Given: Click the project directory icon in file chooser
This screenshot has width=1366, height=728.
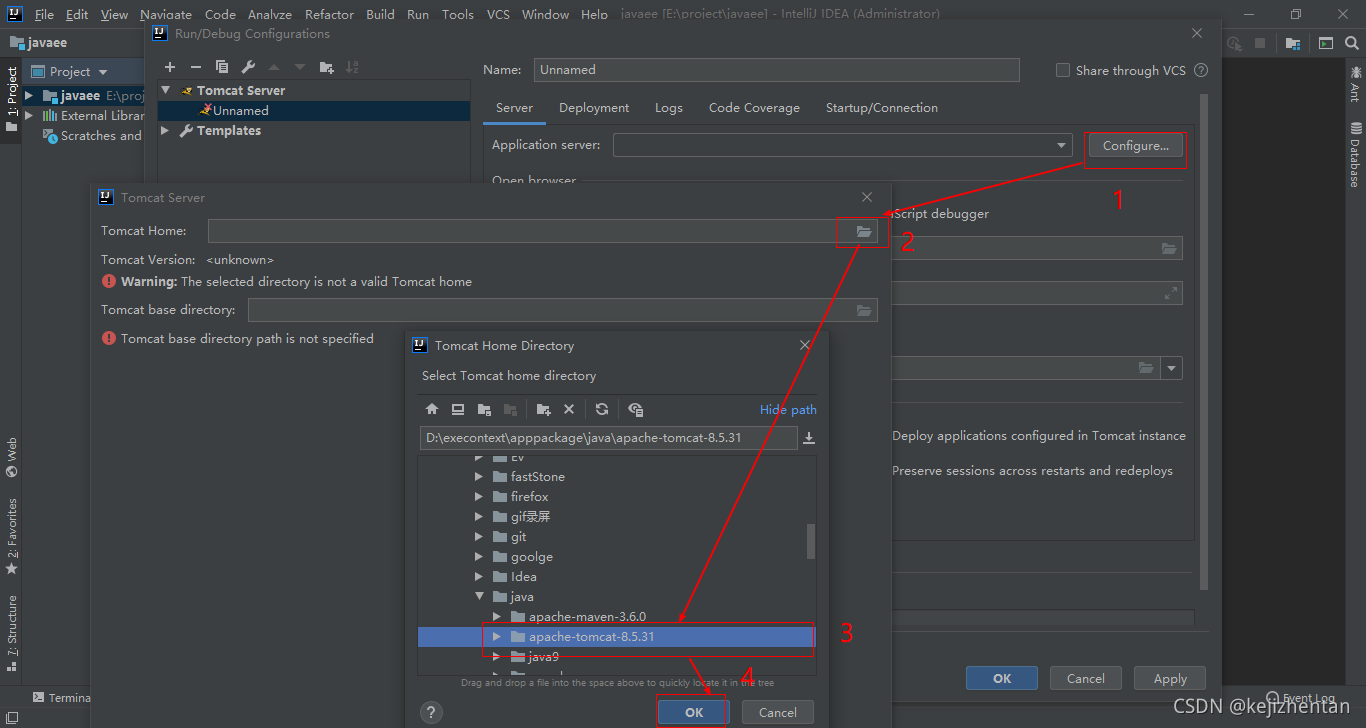Looking at the screenshot, I should point(484,409).
